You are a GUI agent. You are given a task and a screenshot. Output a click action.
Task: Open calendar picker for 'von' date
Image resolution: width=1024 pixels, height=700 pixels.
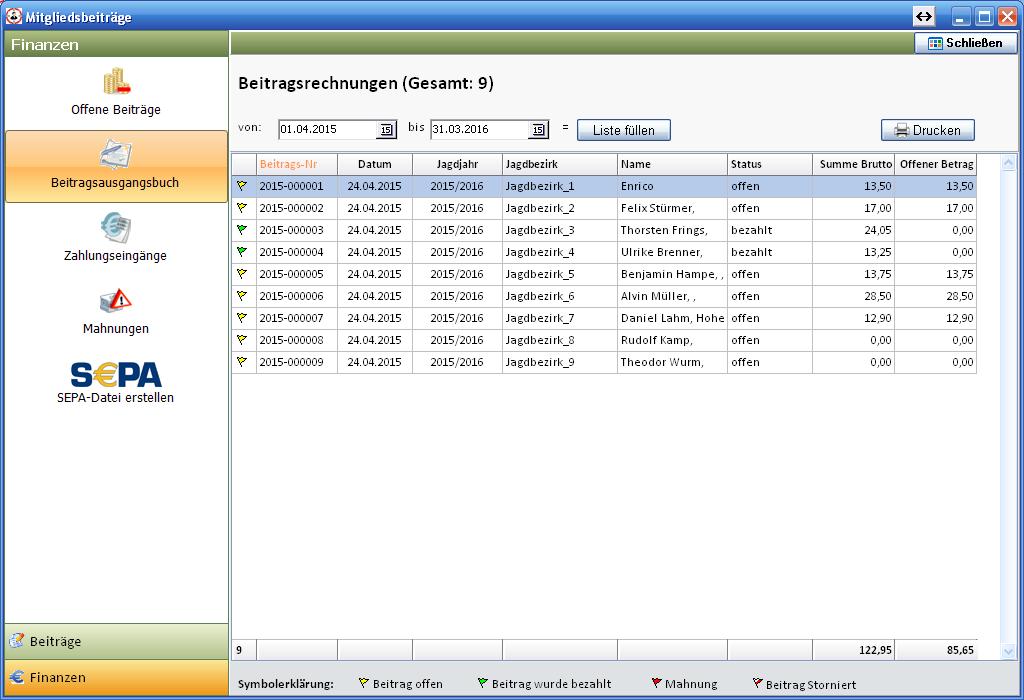click(385, 130)
